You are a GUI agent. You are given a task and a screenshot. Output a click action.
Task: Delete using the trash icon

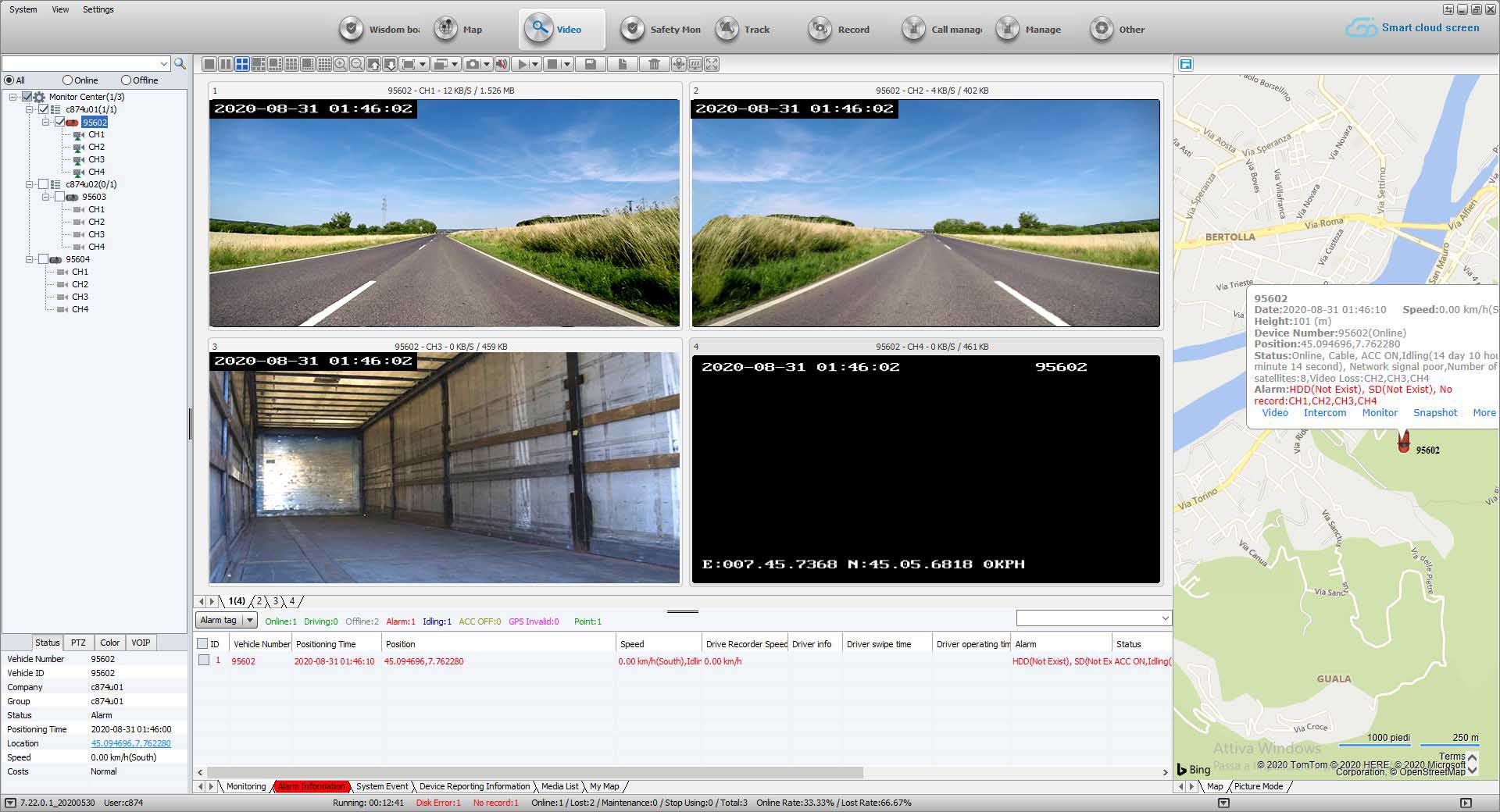(x=655, y=65)
